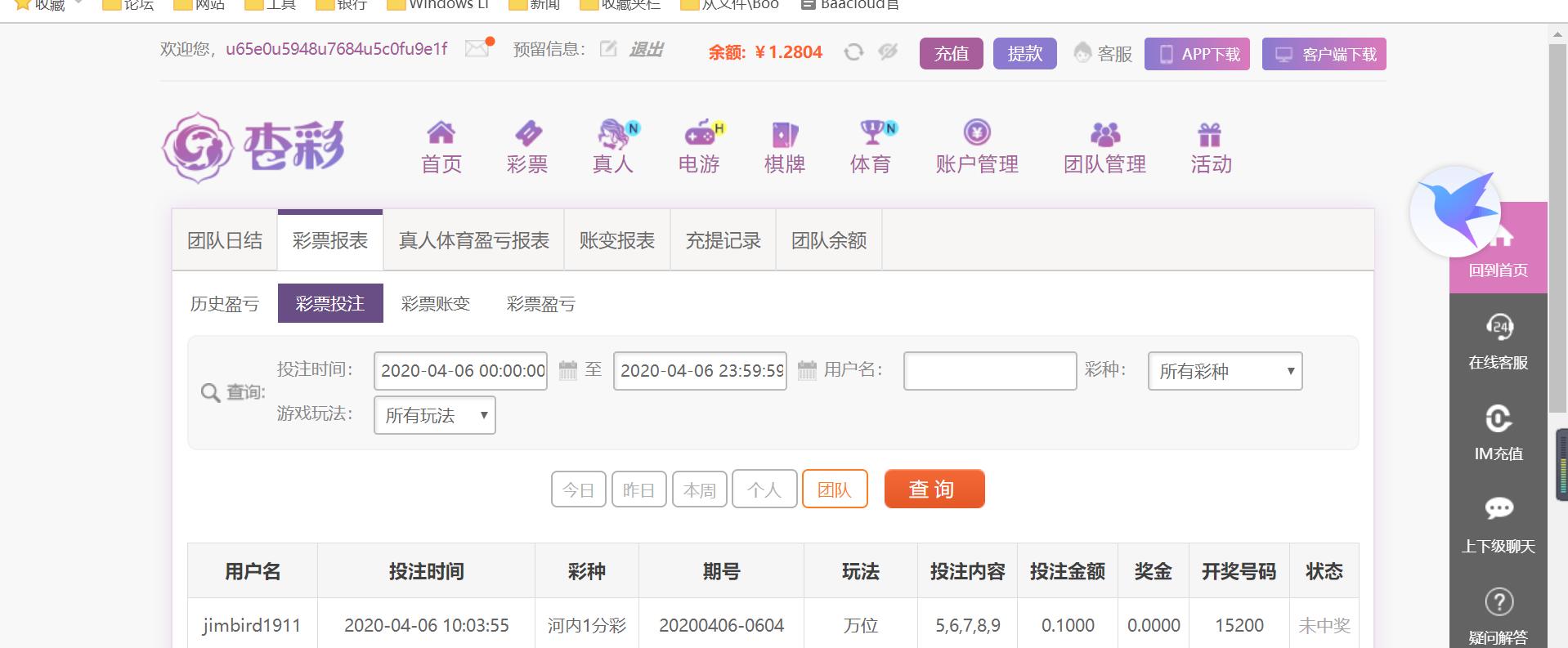
Task: Open the mail envelope notification icon
Action: tap(477, 49)
